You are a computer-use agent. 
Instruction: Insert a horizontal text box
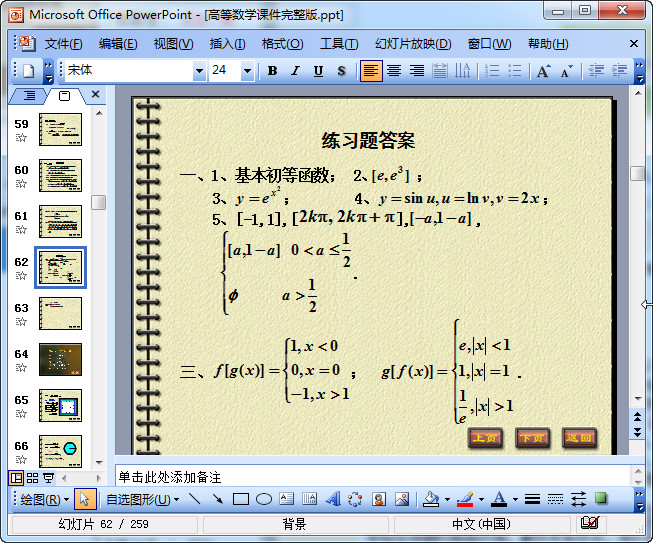pos(287,499)
